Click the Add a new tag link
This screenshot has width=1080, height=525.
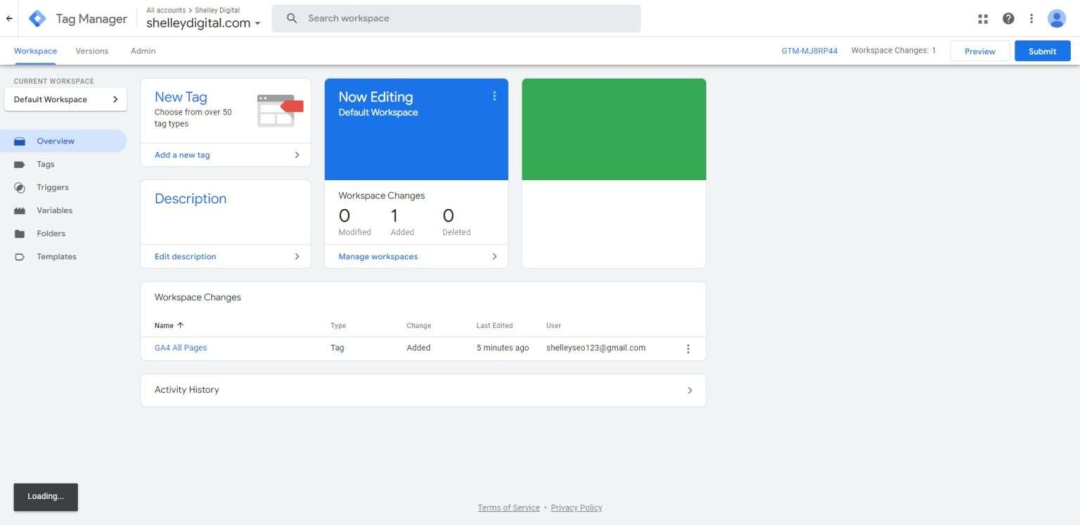click(x=183, y=155)
